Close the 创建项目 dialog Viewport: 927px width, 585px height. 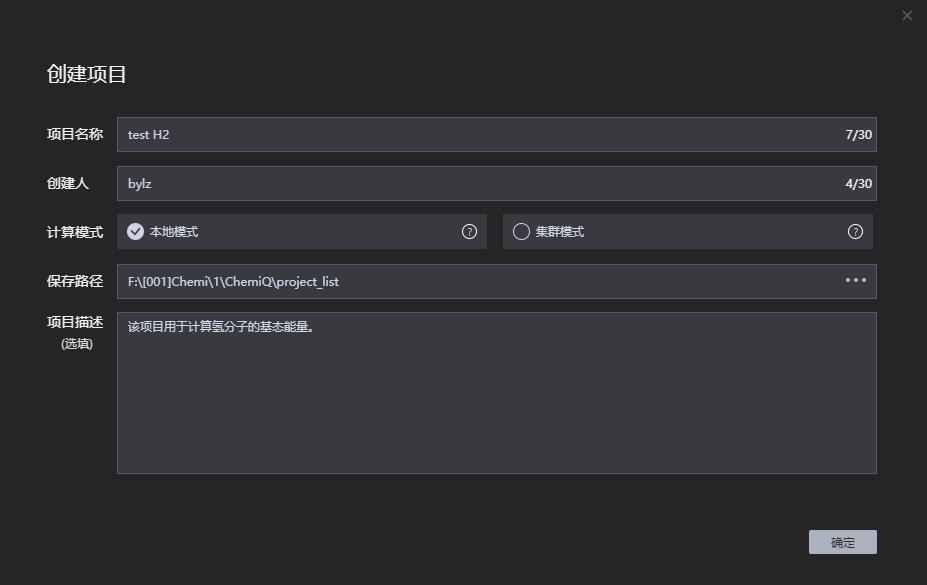pos(907,16)
